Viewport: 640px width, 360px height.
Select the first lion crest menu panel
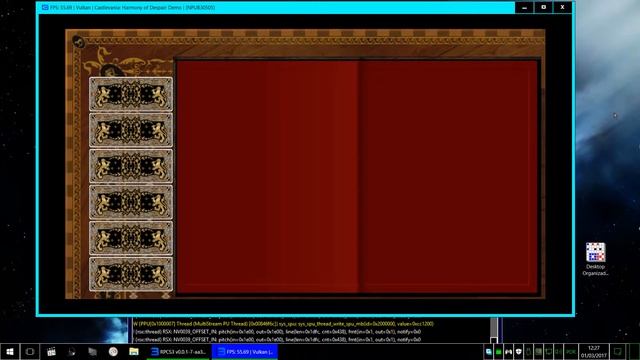131,94
